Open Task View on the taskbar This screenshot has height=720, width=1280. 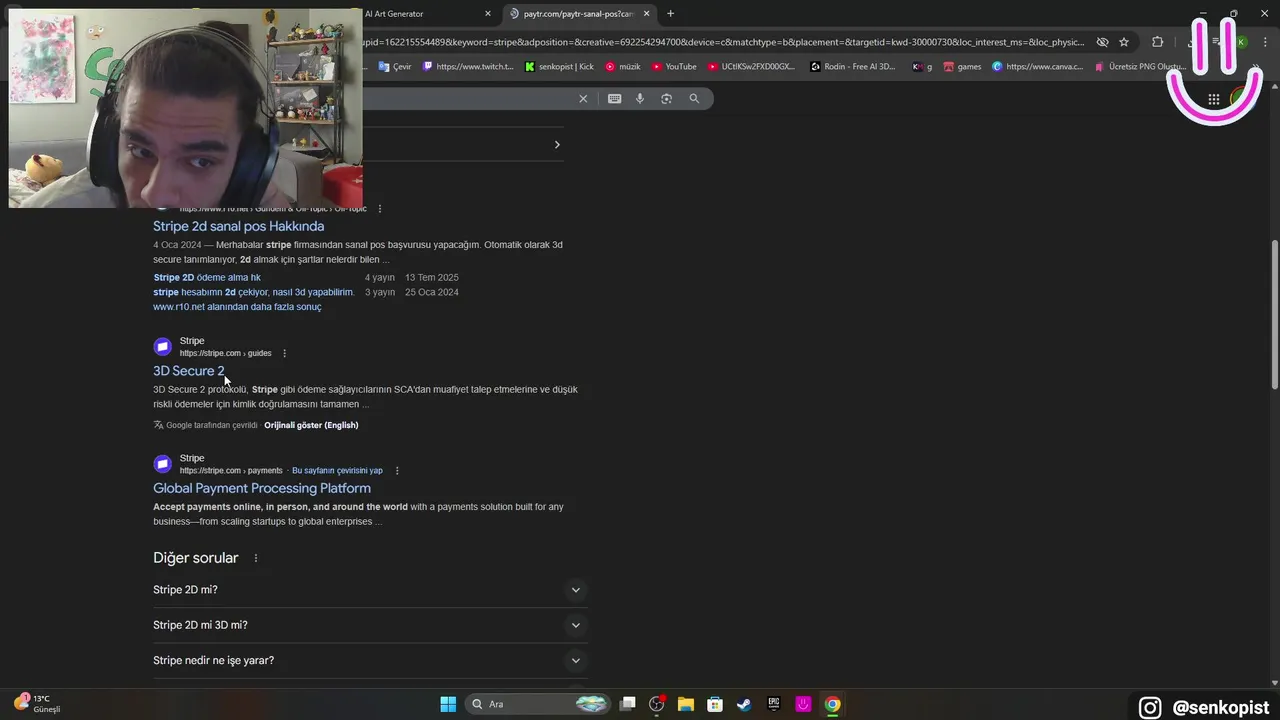[x=627, y=704]
